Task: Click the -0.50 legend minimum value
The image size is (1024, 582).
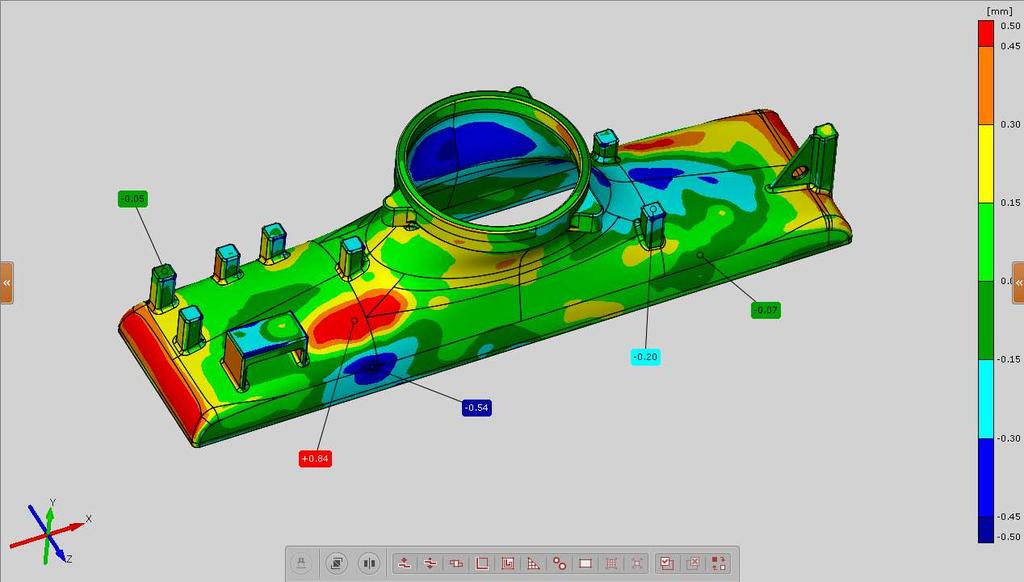Action: (1009, 537)
